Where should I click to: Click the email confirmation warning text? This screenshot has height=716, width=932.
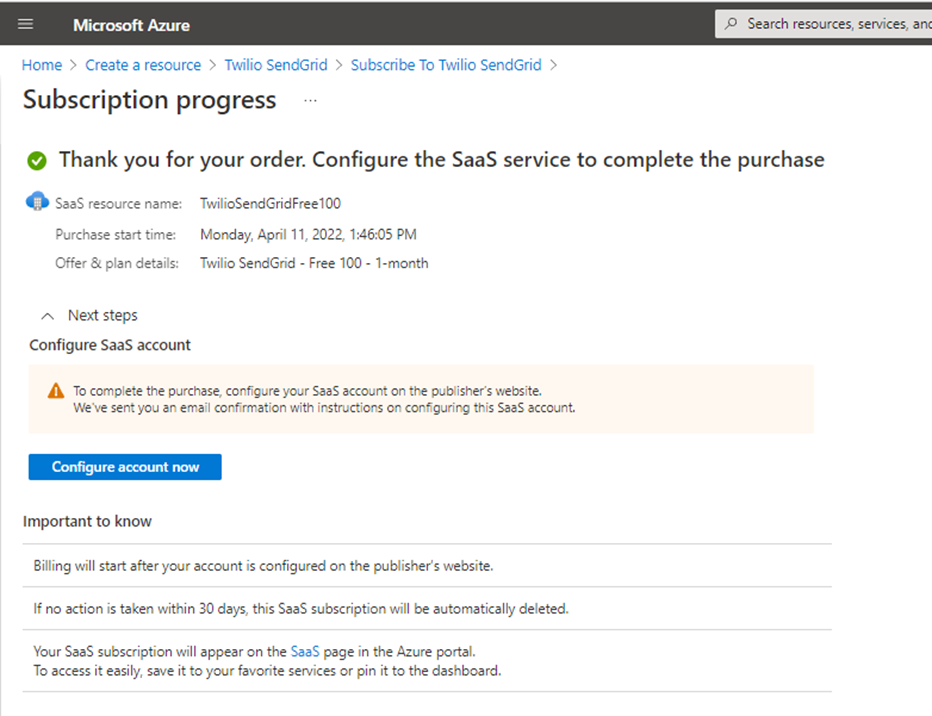tap(324, 408)
